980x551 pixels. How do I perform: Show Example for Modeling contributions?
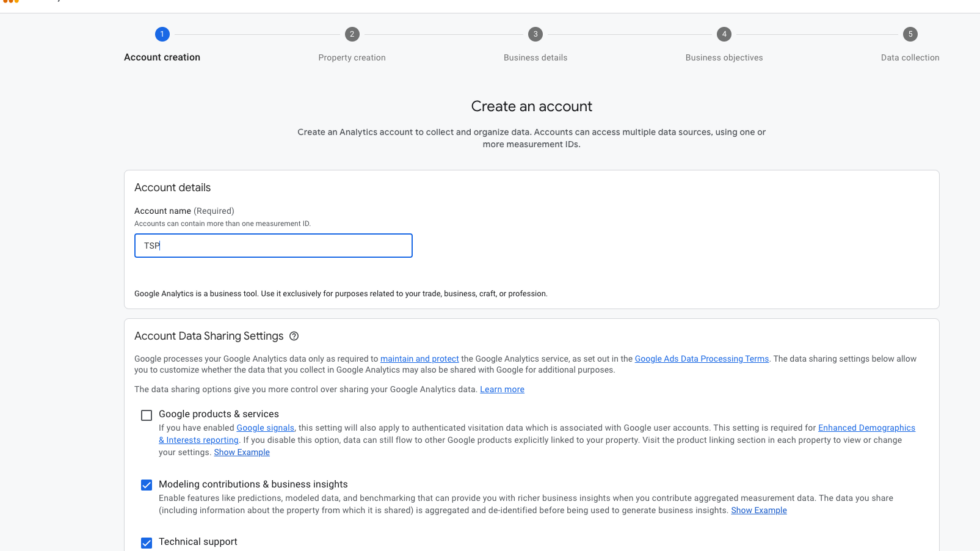pyautogui.click(x=759, y=510)
